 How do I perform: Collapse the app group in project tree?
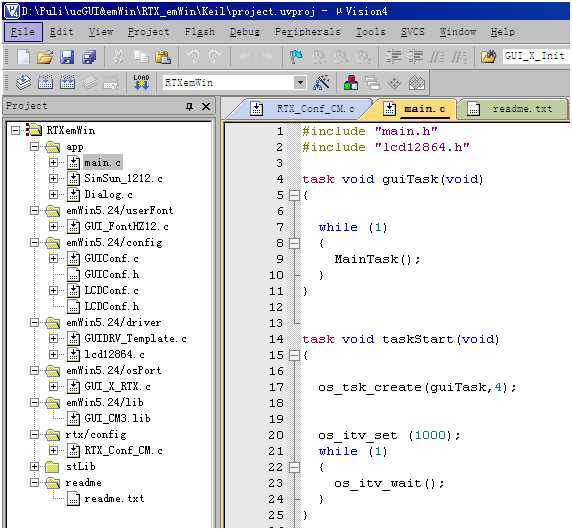click(x=34, y=147)
